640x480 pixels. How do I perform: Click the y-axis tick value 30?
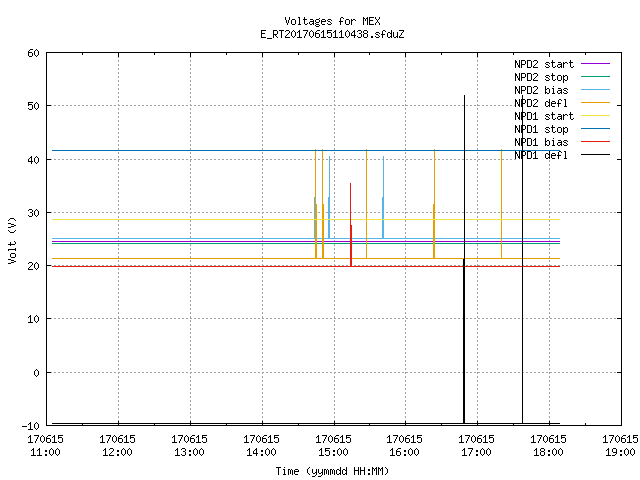[x=33, y=213]
